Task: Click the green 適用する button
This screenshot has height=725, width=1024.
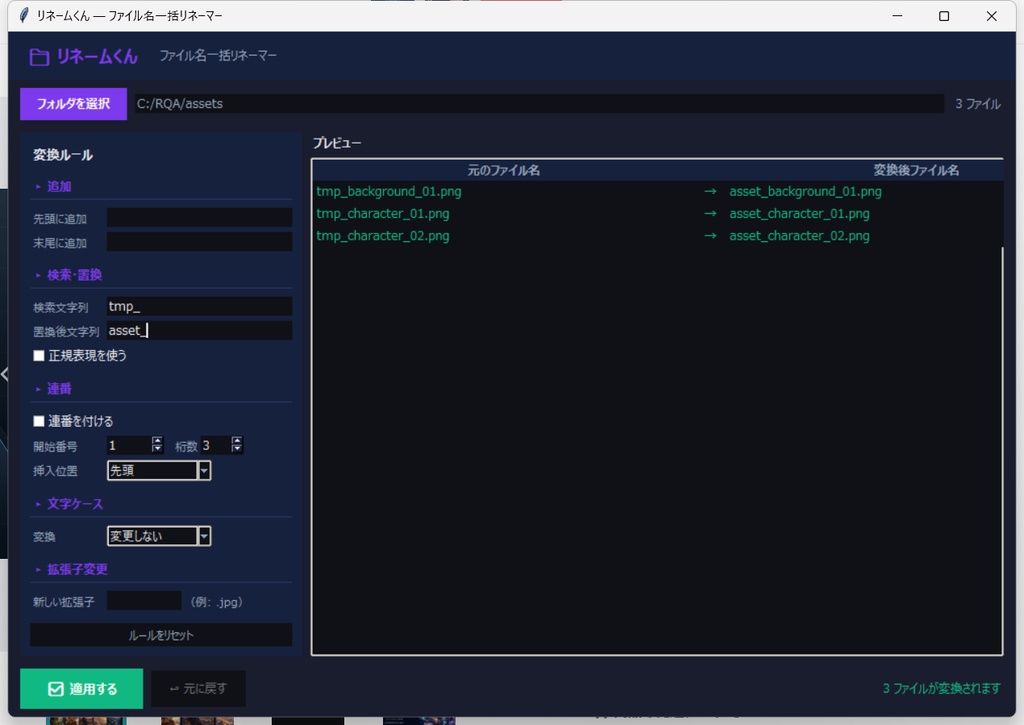Action: pos(82,688)
